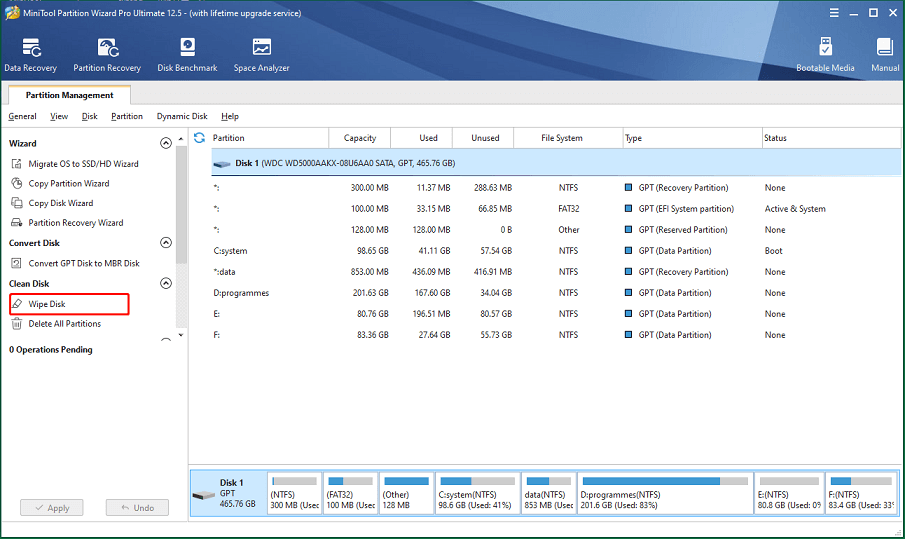The image size is (905, 539).
Task: Open the Partition menu
Action: (x=127, y=116)
